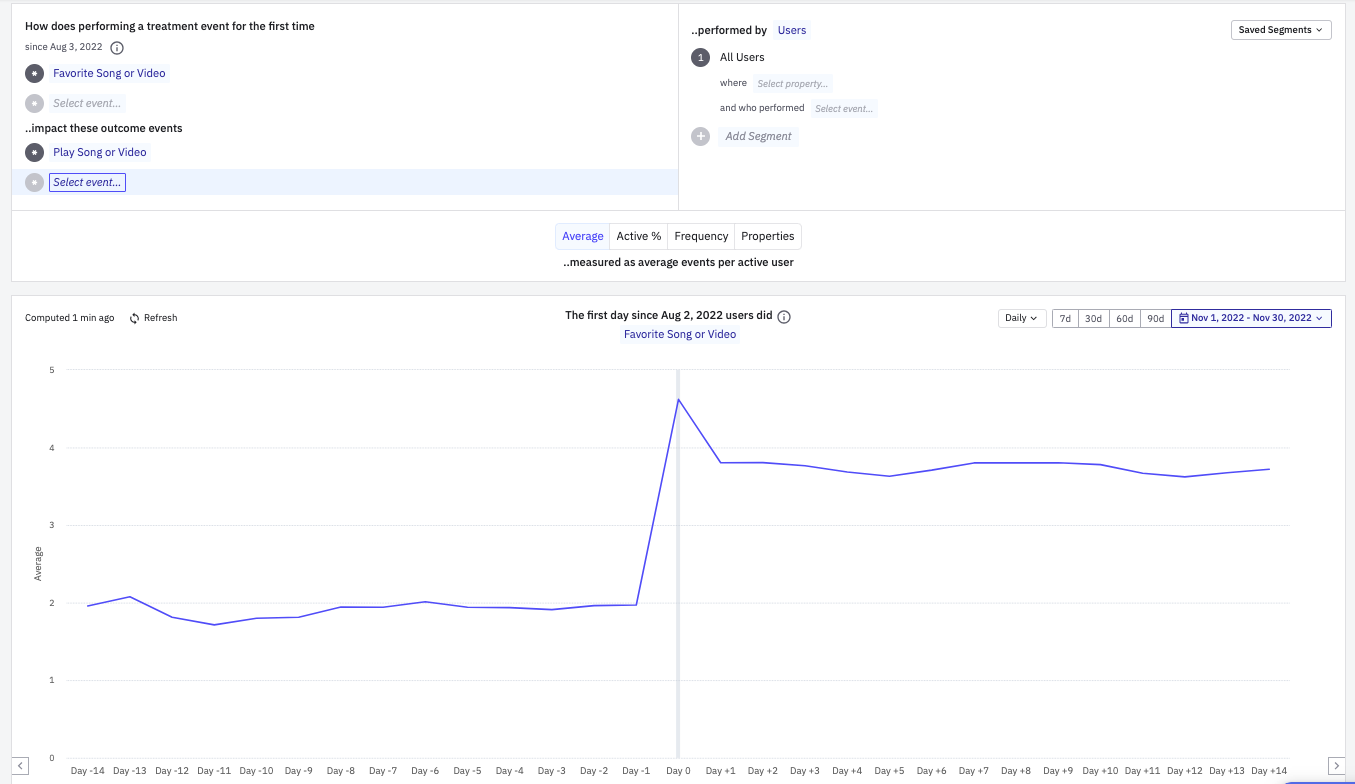
Task: Open the highlighted outcome 'Select event...' field
Action: [x=88, y=182]
